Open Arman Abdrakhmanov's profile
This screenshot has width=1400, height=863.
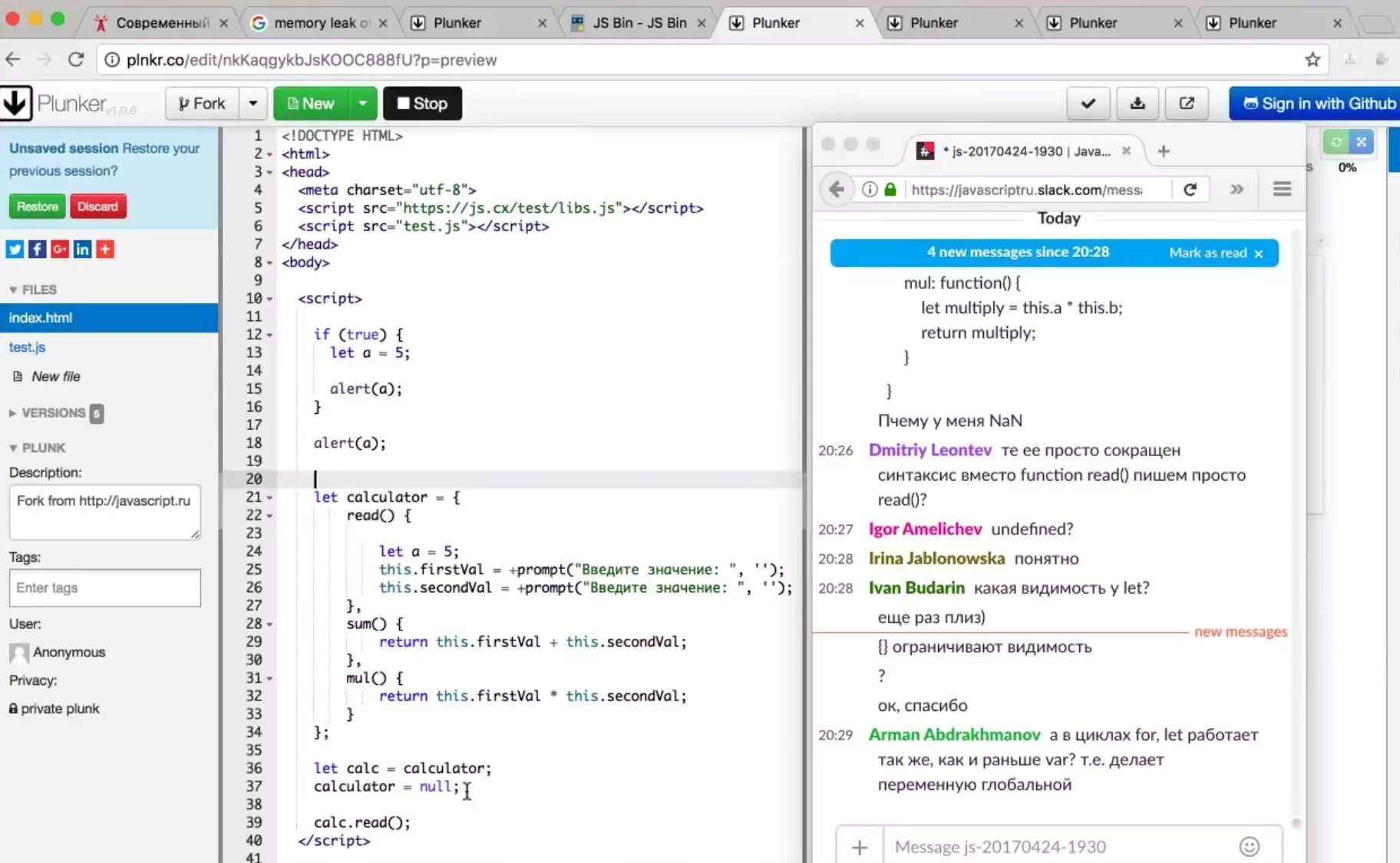[x=954, y=735]
